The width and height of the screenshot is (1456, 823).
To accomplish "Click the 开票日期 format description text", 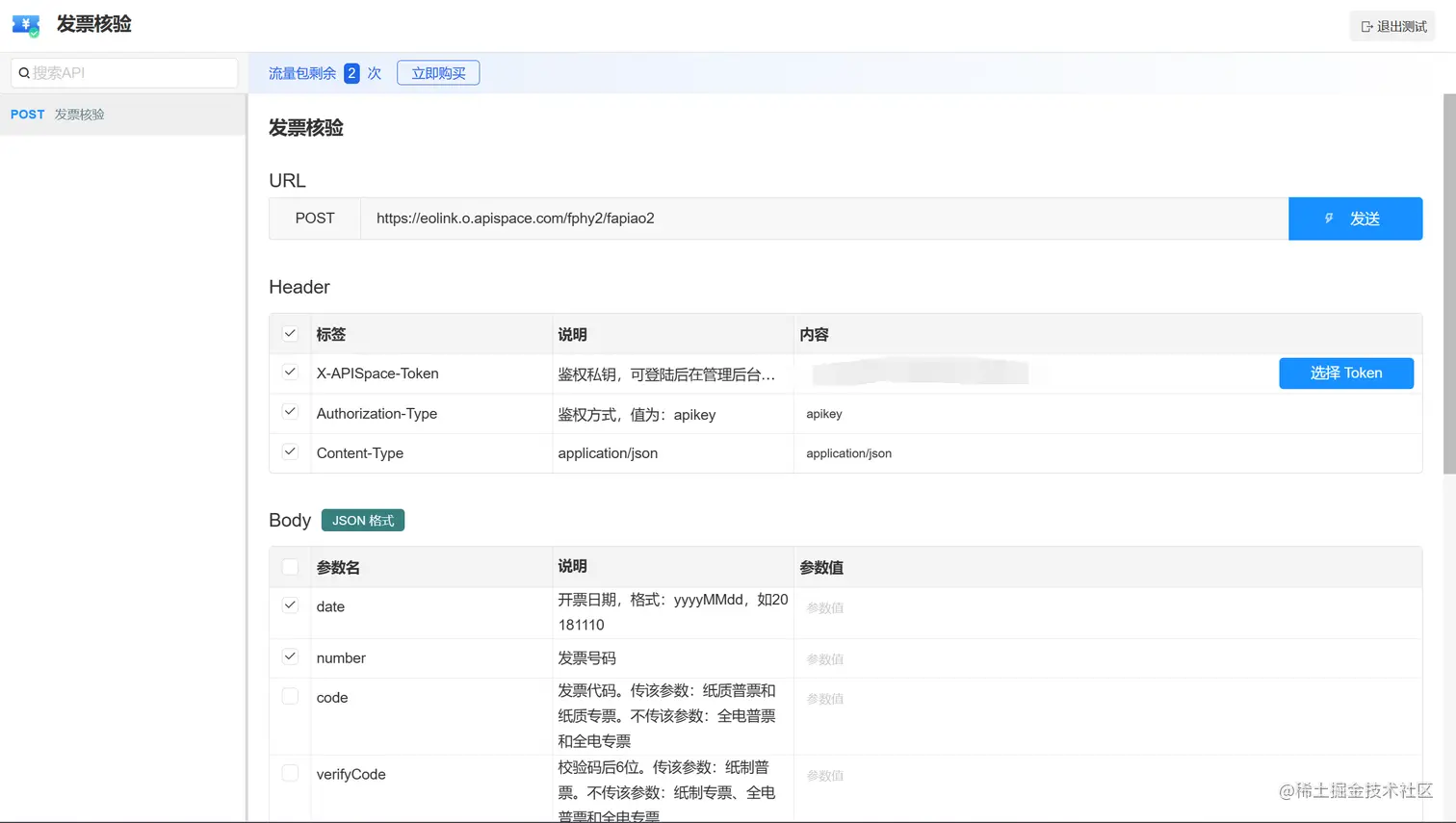I will click(673, 612).
